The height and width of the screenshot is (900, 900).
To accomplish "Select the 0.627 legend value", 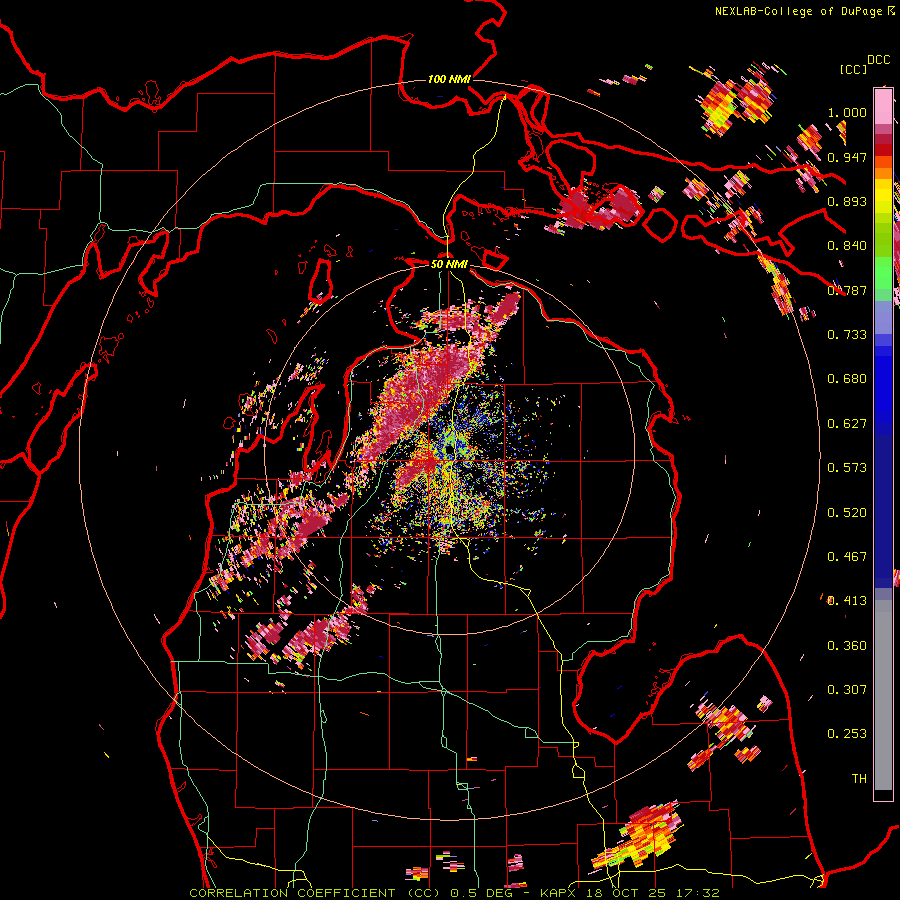I will pyautogui.click(x=847, y=424).
